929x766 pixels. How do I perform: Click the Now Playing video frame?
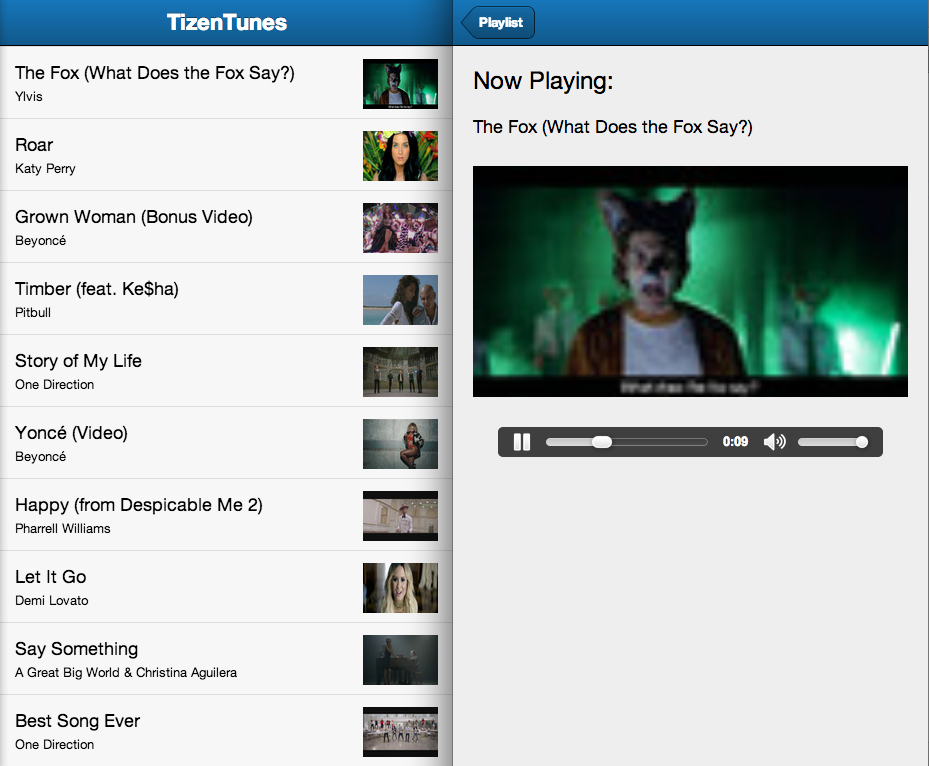[x=690, y=281]
